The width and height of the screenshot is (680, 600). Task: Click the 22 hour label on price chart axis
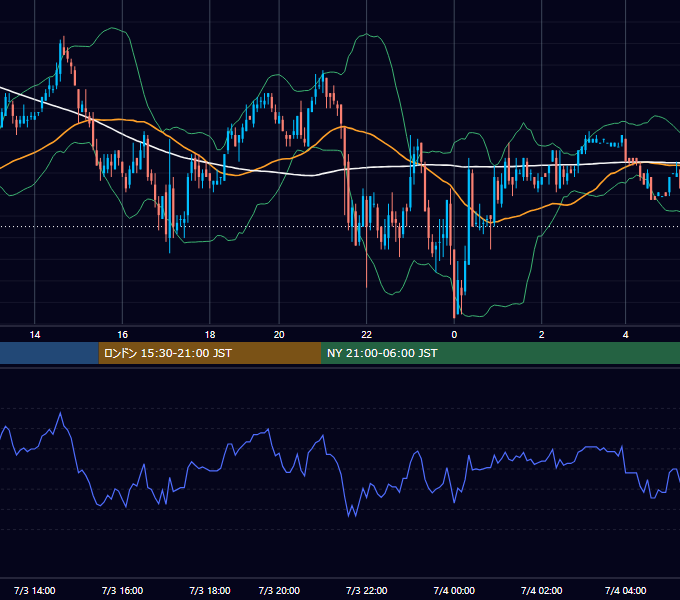367,335
